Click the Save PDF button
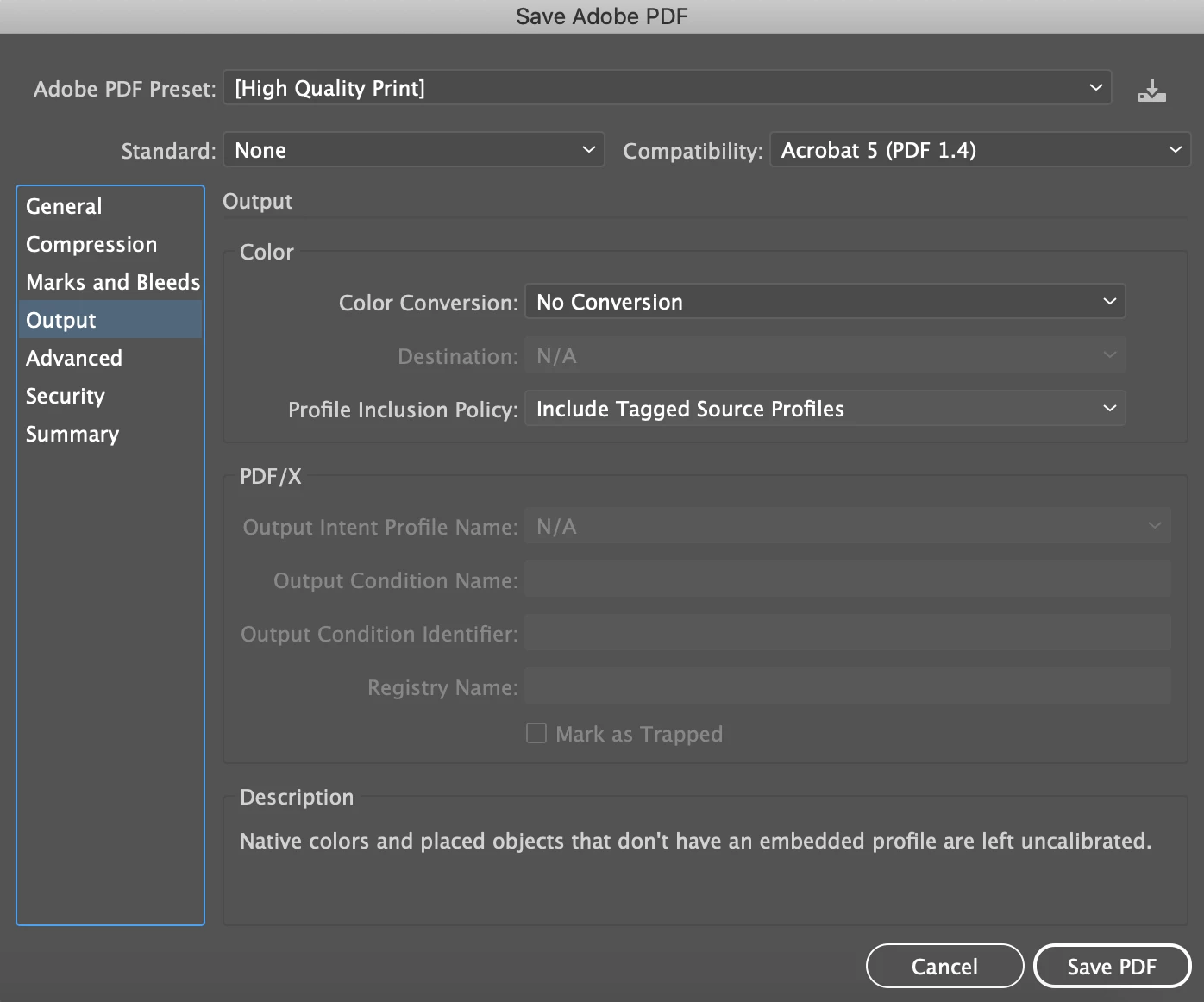The image size is (1204, 1002). [x=1112, y=966]
